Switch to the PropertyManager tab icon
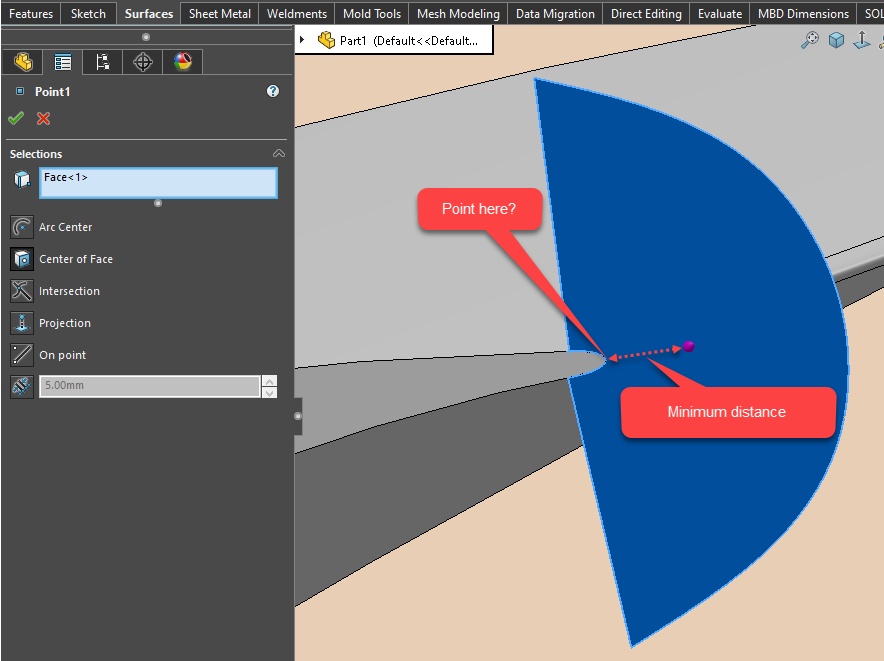The width and height of the screenshot is (884, 661). [x=63, y=61]
